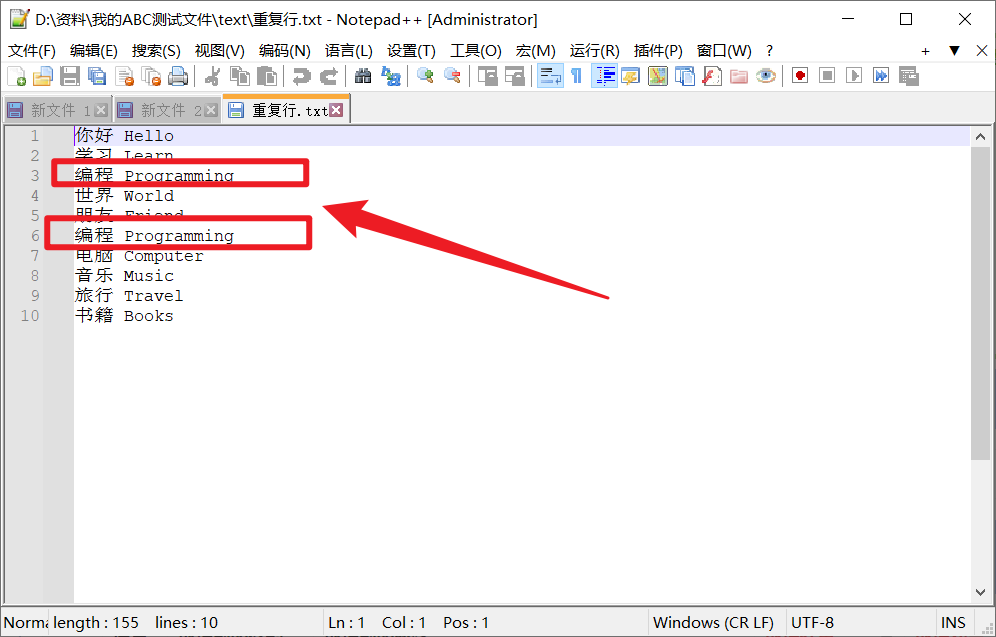Click the Redo arrow icon

coord(328,76)
